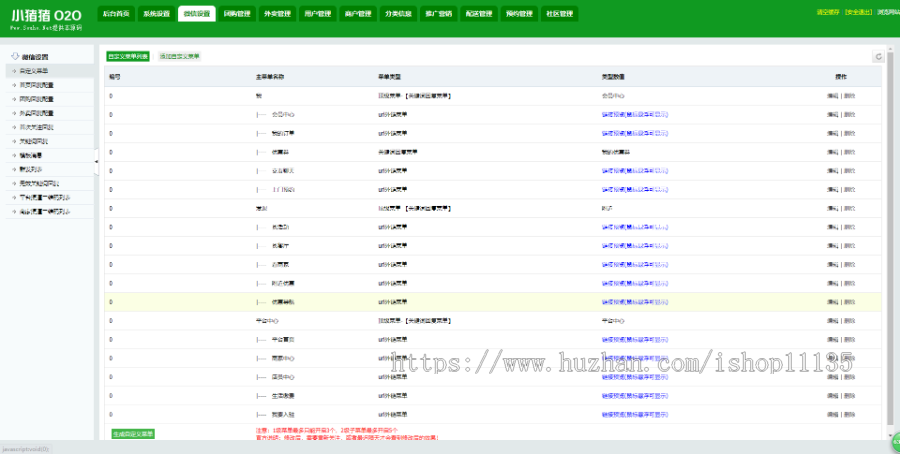Click the 自定义菜单列表 button
900x454 pixels.
(128, 56)
